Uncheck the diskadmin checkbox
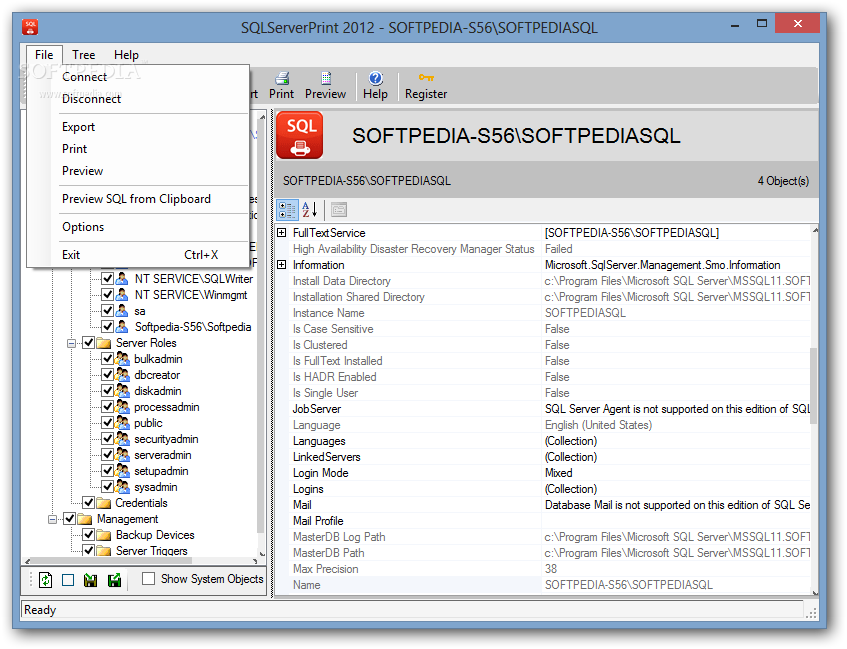This screenshot has width=847, height=649. (x=107, y=391)
